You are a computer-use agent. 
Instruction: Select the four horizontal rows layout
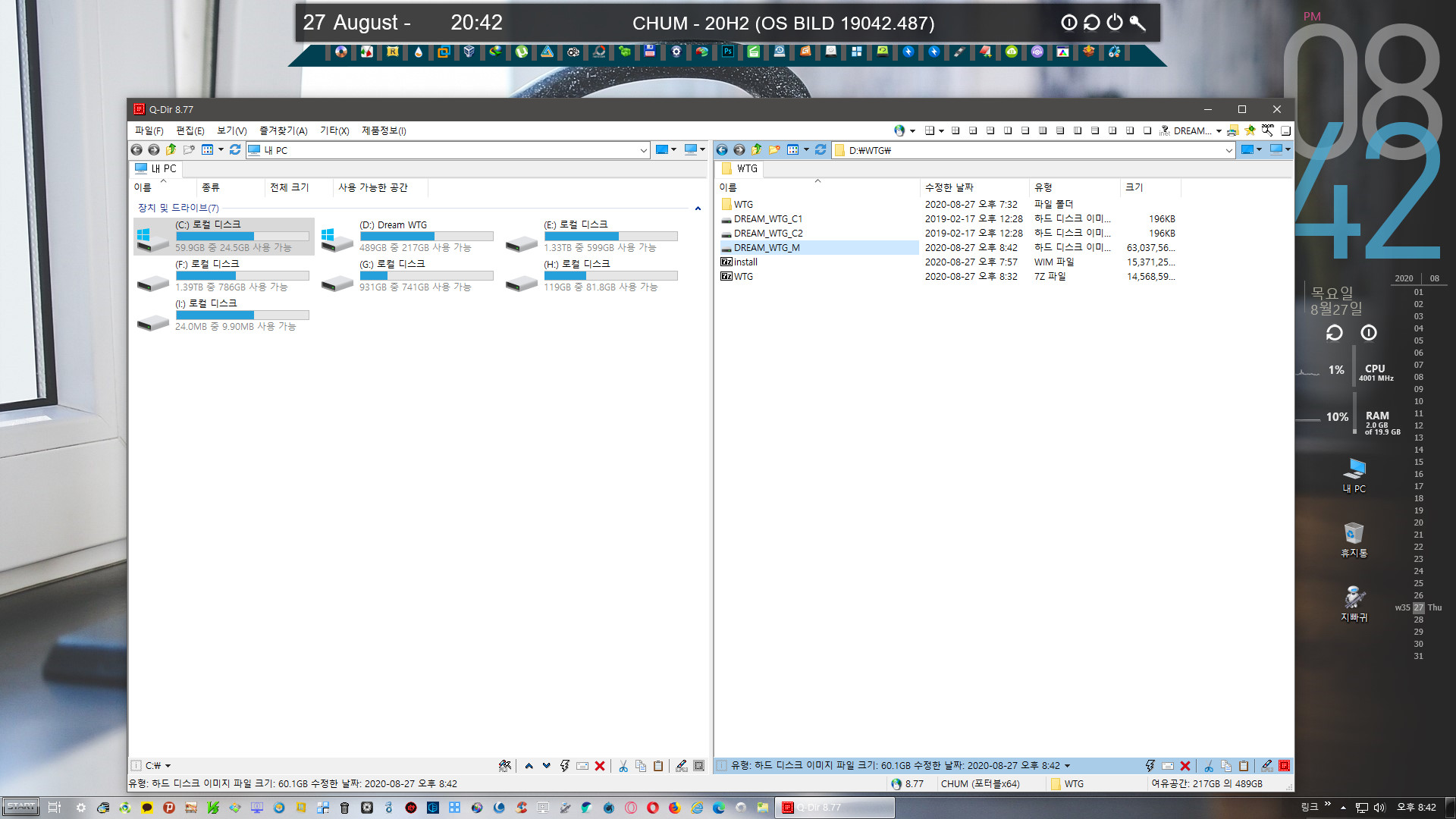point(1060,130)
